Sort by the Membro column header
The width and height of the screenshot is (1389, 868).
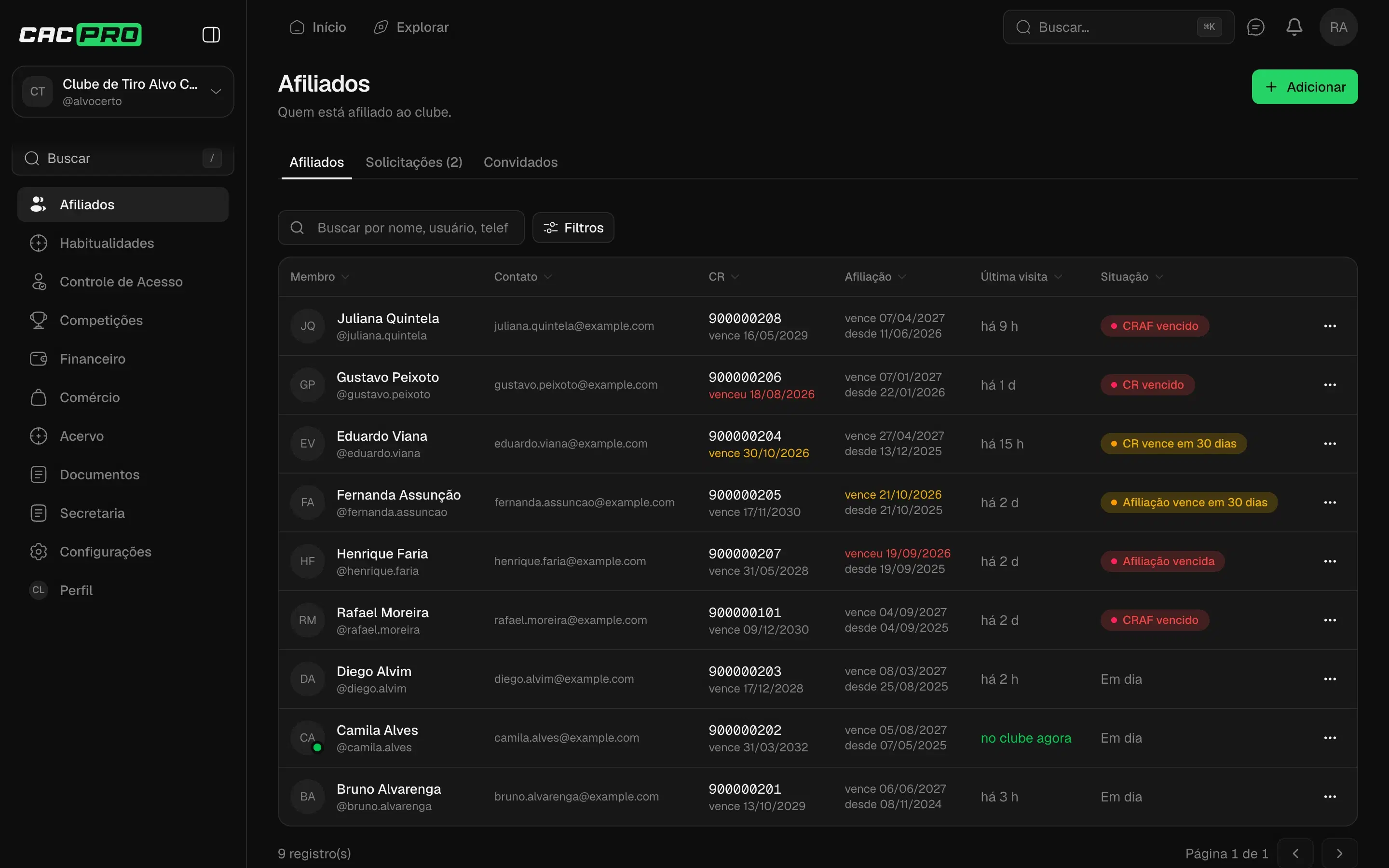point(320,277)
